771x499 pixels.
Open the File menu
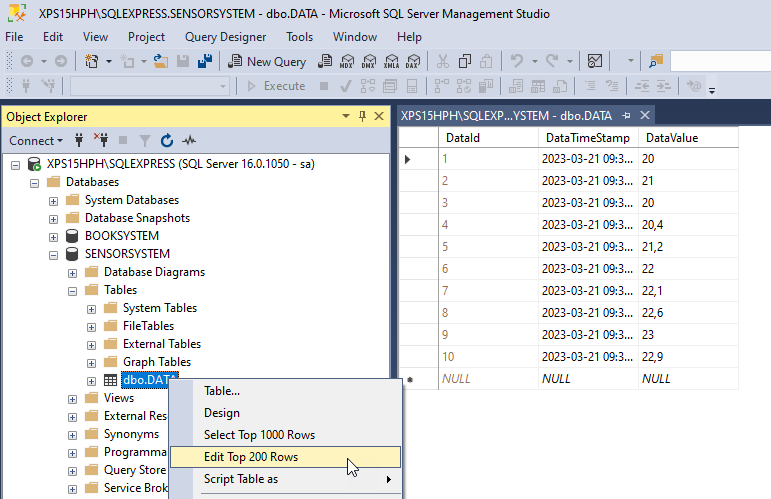[14, 37]
